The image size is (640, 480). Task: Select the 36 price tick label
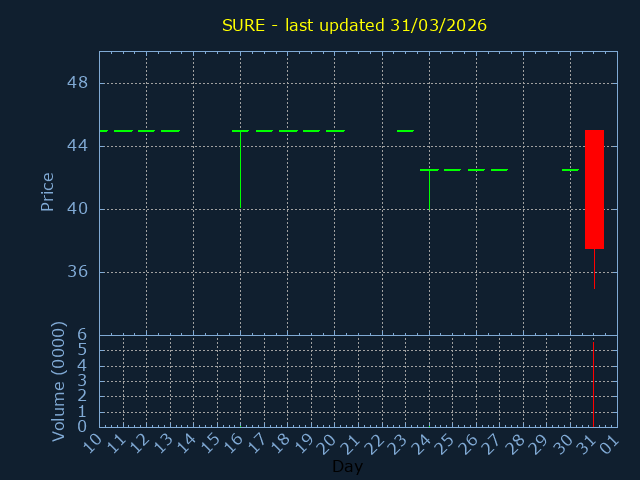(77, 272)
